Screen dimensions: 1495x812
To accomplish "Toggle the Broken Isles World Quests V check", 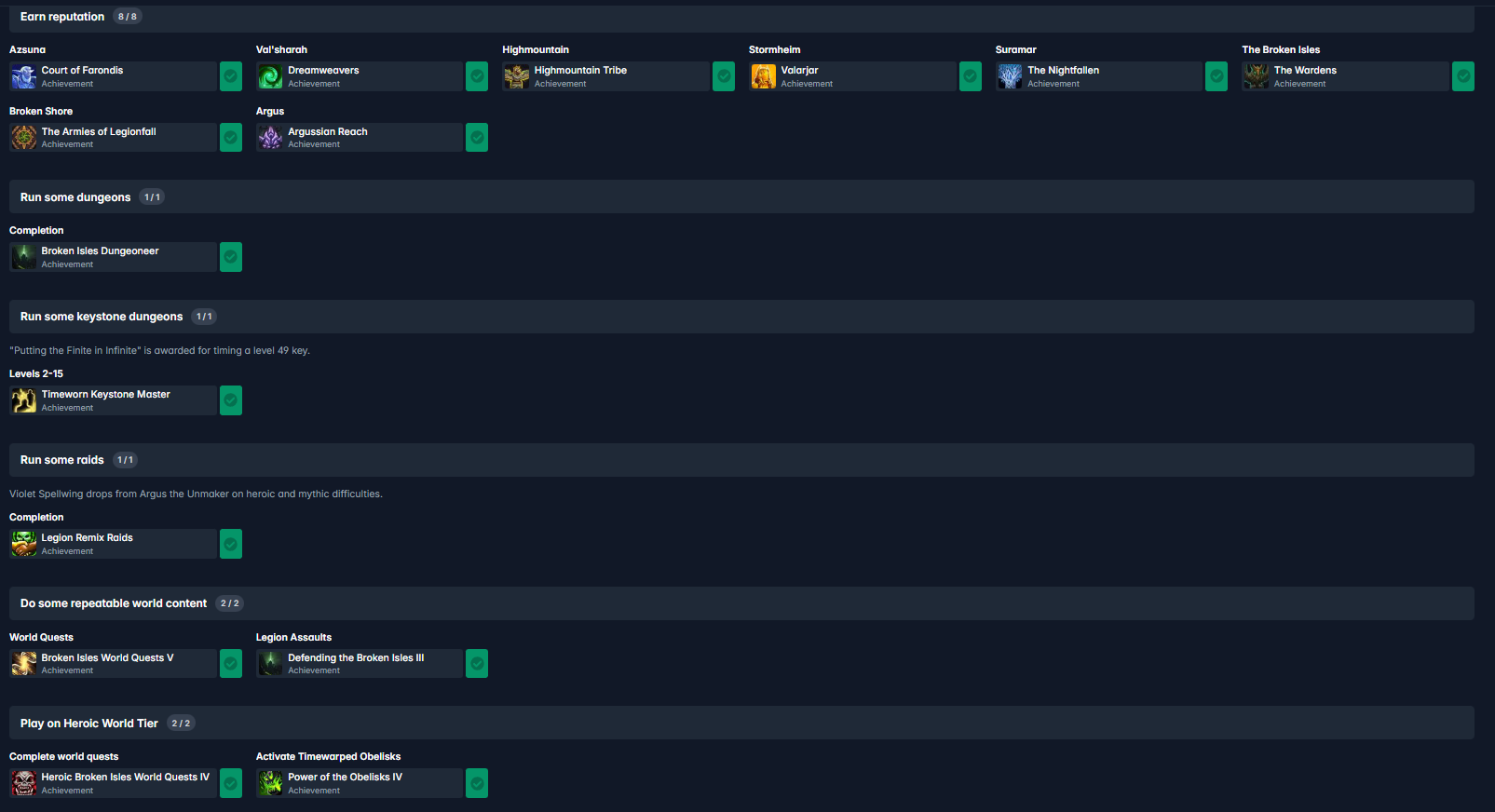I will [231, 664].
